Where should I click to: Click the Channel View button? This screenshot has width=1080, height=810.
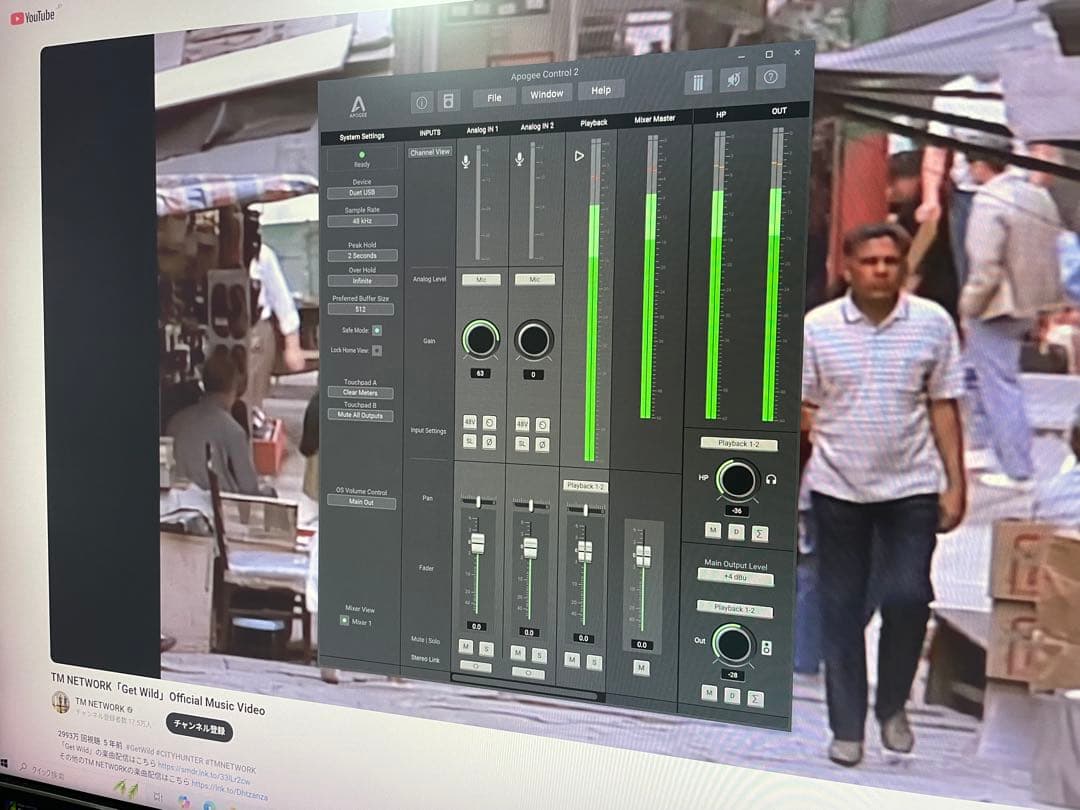(429, 152)
